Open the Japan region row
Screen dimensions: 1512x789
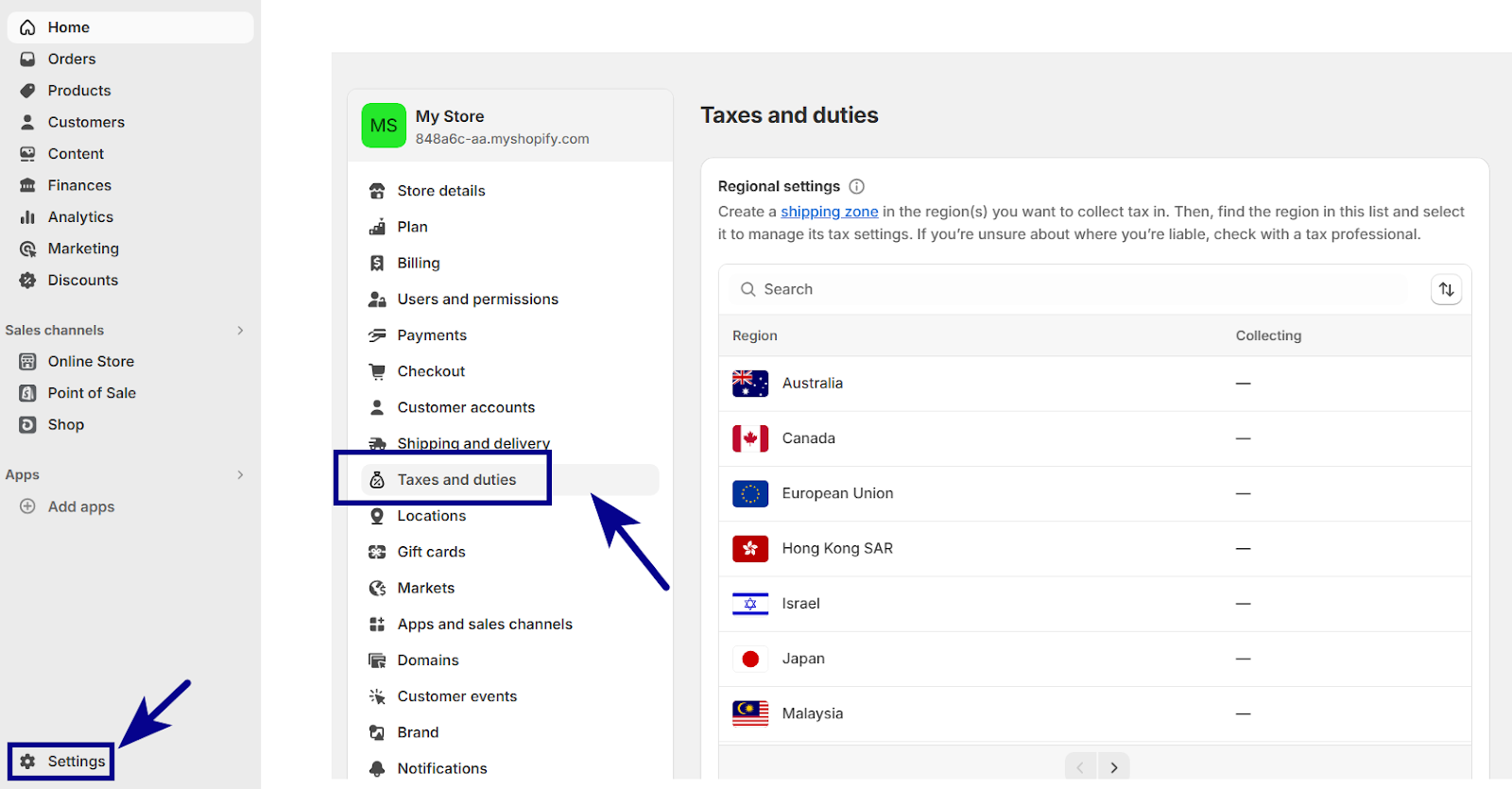(1095, 659)
